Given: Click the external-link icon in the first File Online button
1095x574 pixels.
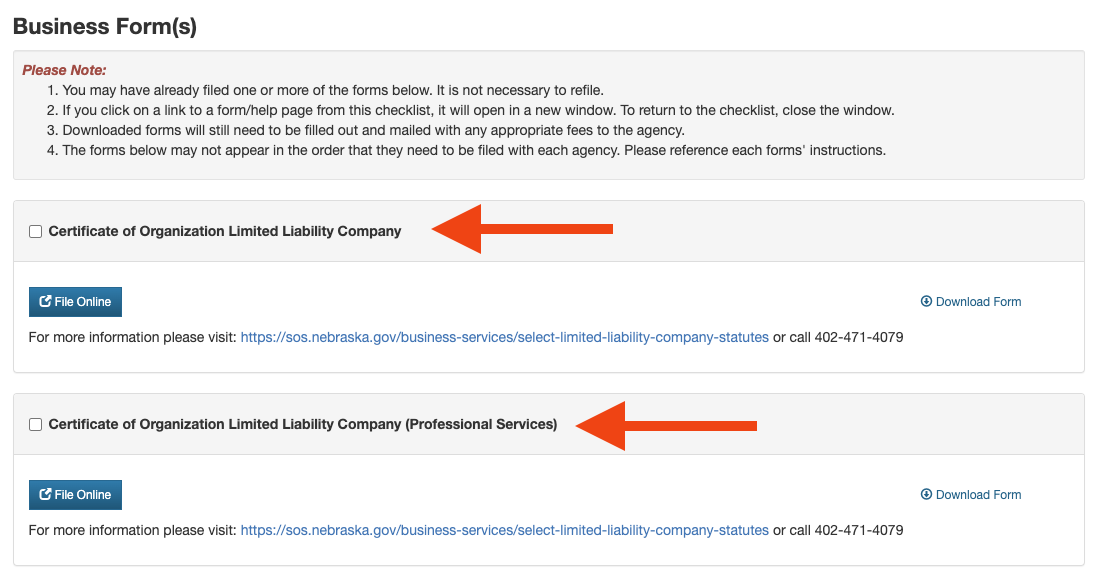Looking at the screenshot, I should [45, 301].
